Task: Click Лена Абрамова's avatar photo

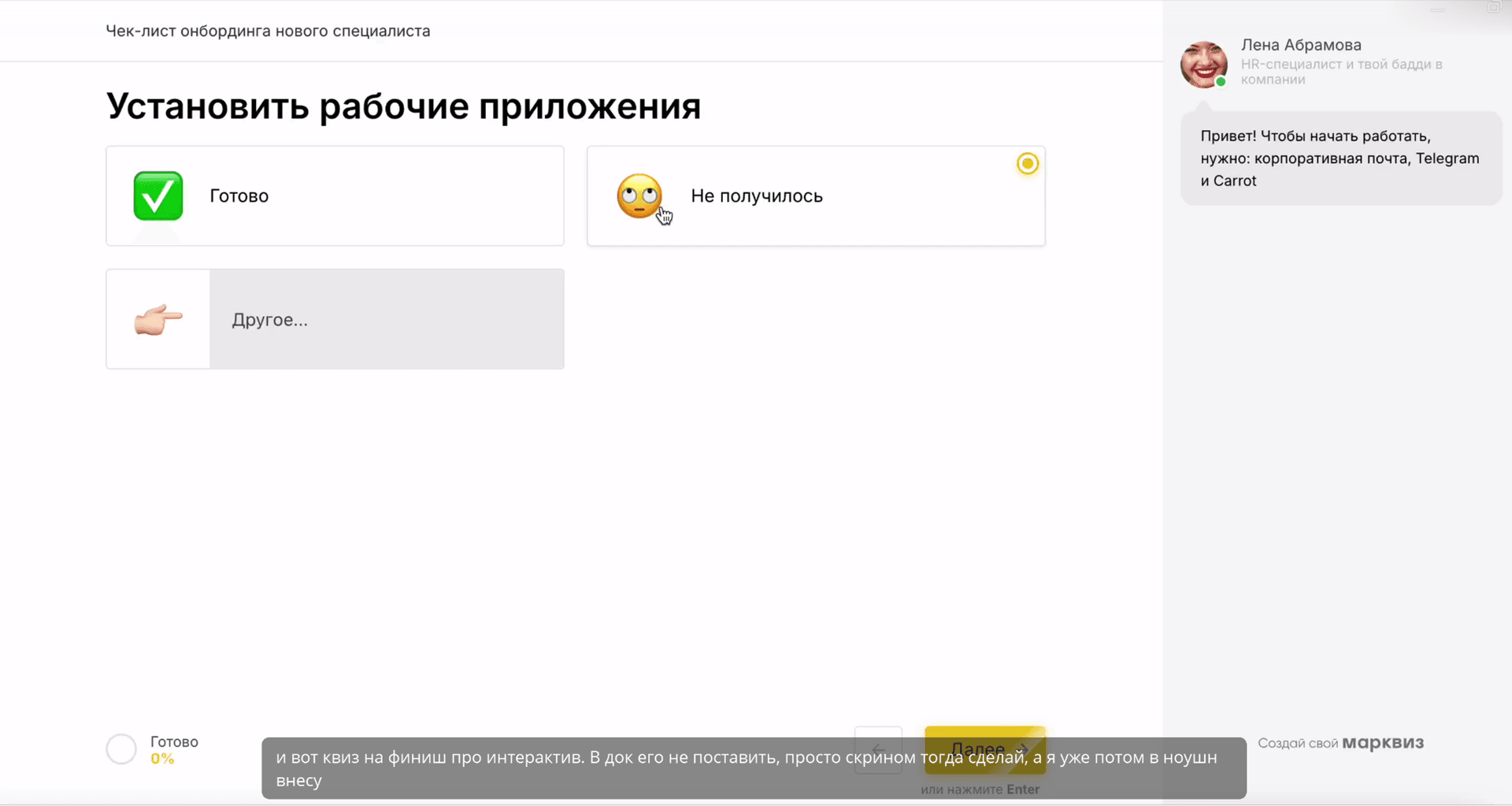Action: tap(1204, 64)
